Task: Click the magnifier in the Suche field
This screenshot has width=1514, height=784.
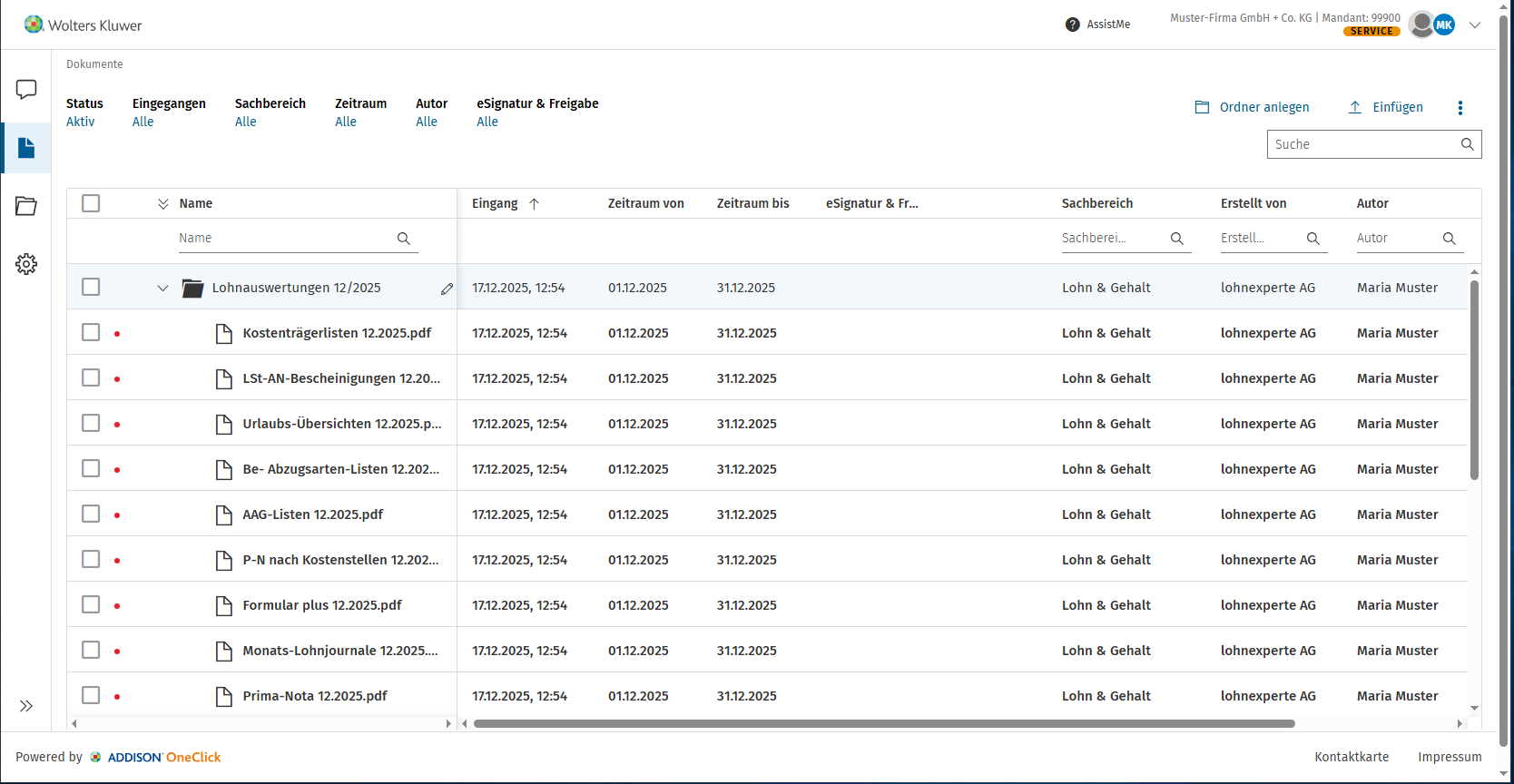Action: 1467,144
